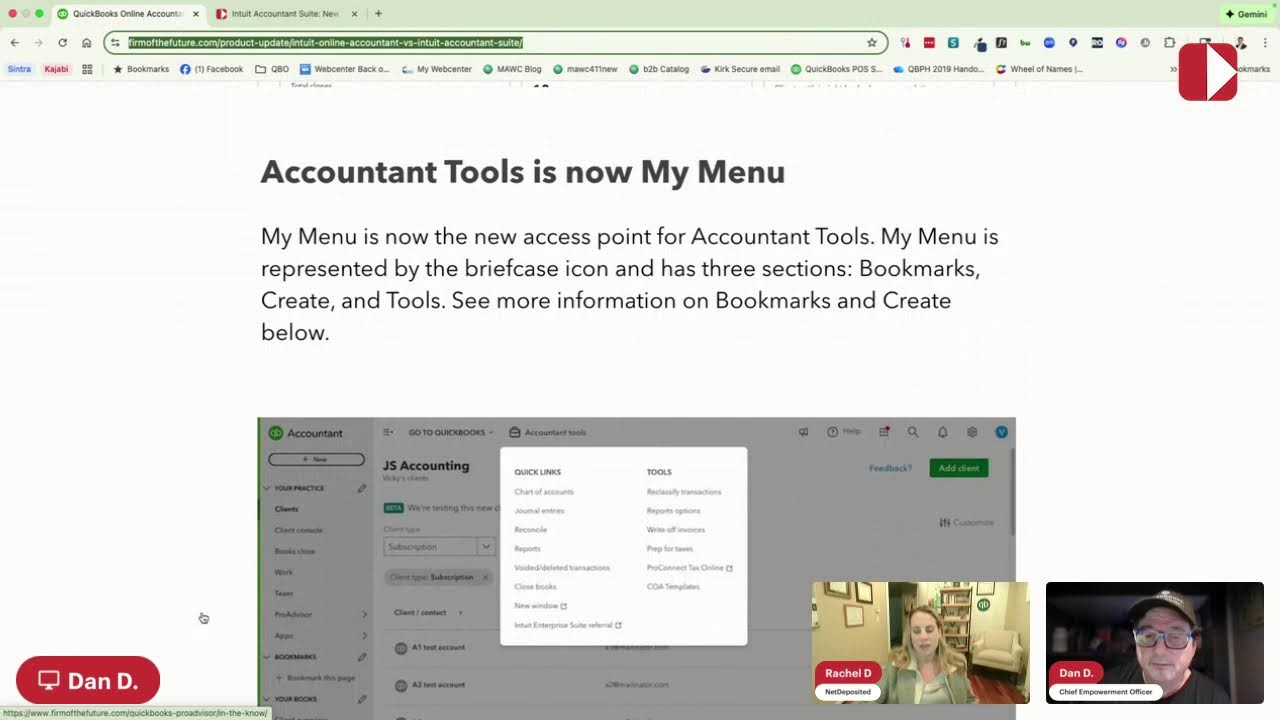Click the Dan D. screen share badge
Viewport: 1280px width, 720px height.
pos(88,681)
